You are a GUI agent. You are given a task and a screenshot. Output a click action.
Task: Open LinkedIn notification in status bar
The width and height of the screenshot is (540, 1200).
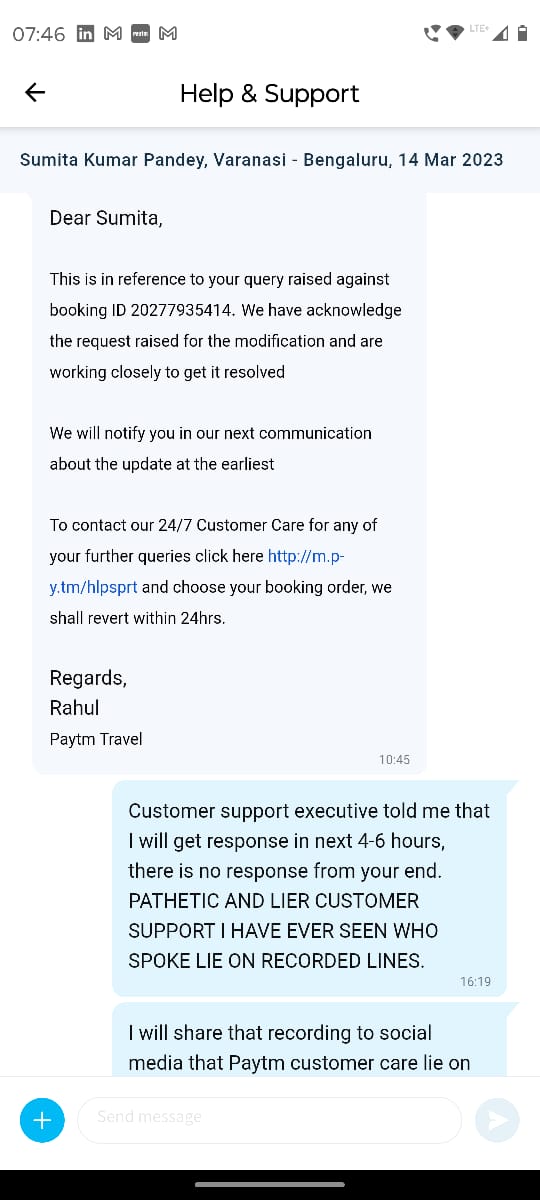(x=86, y=33)
